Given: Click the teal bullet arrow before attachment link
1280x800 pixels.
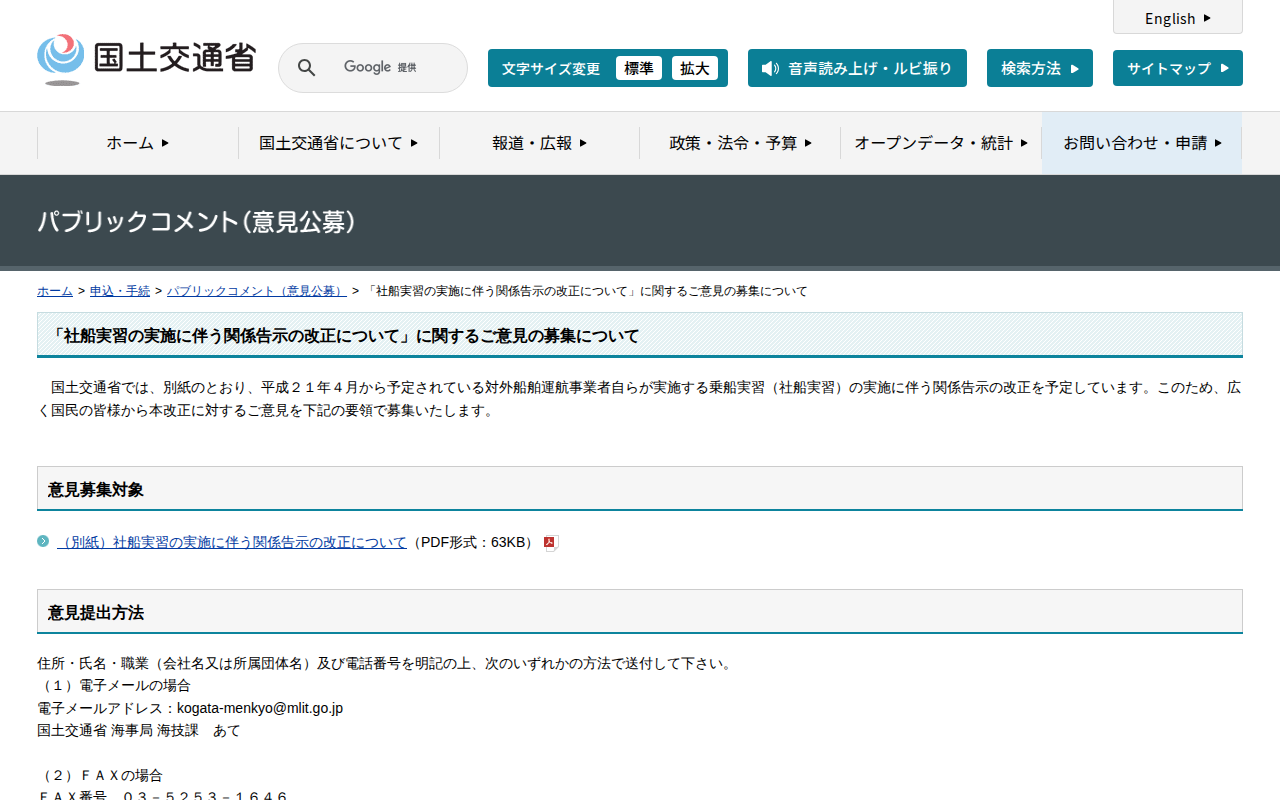Looking at the screenshot, I should (x=43, y=541).
